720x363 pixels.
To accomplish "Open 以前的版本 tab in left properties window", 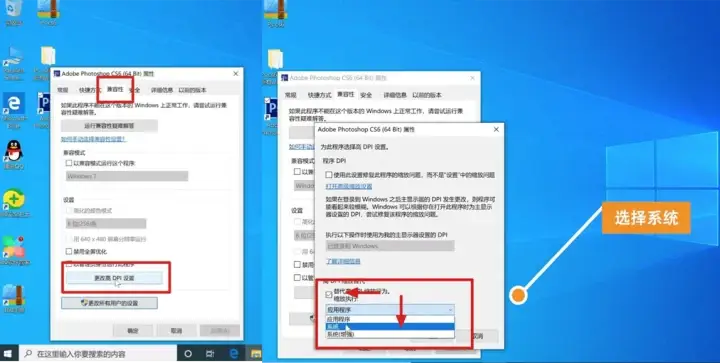I will (192, 90).
